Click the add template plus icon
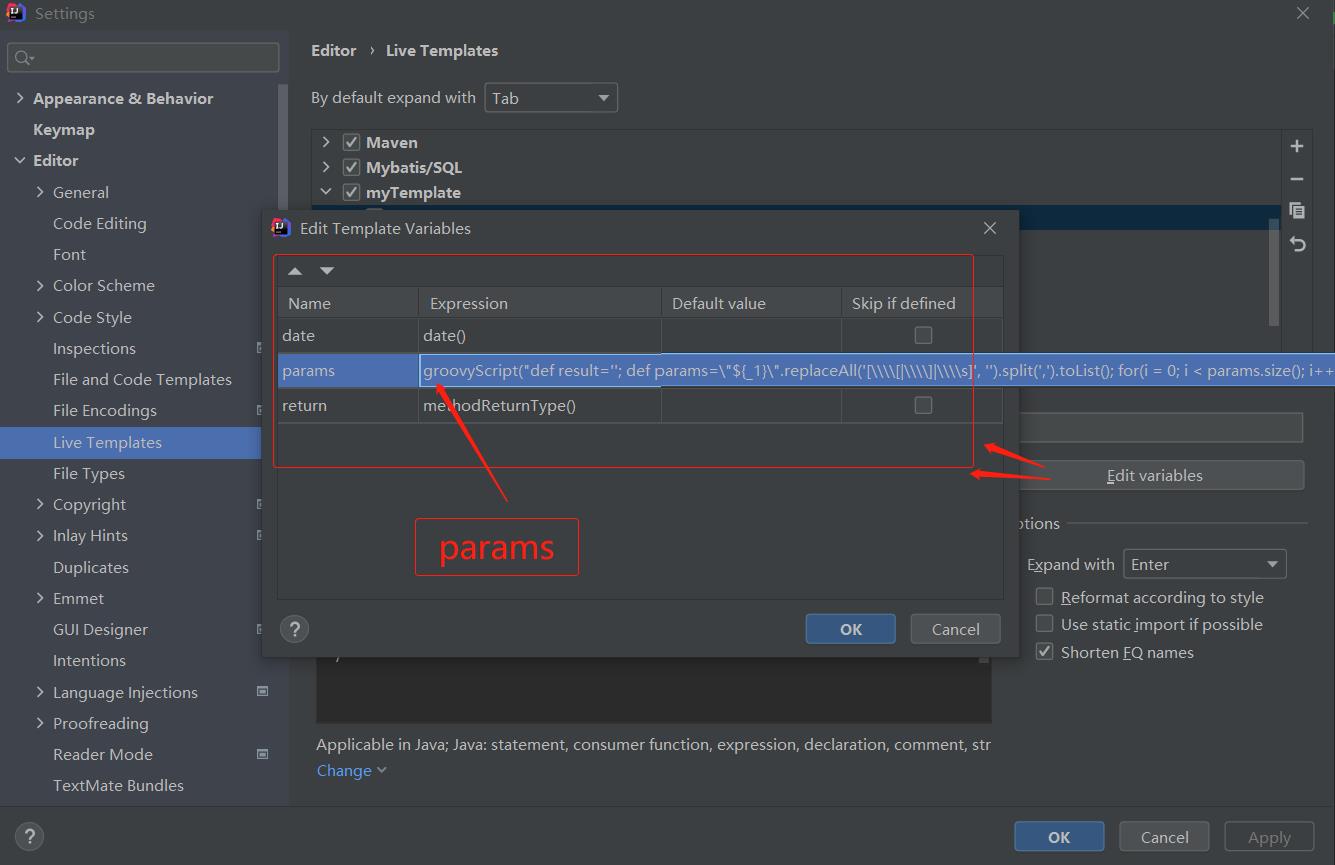This screenshot has width=1335, height=865. (x=1297, y=146)
